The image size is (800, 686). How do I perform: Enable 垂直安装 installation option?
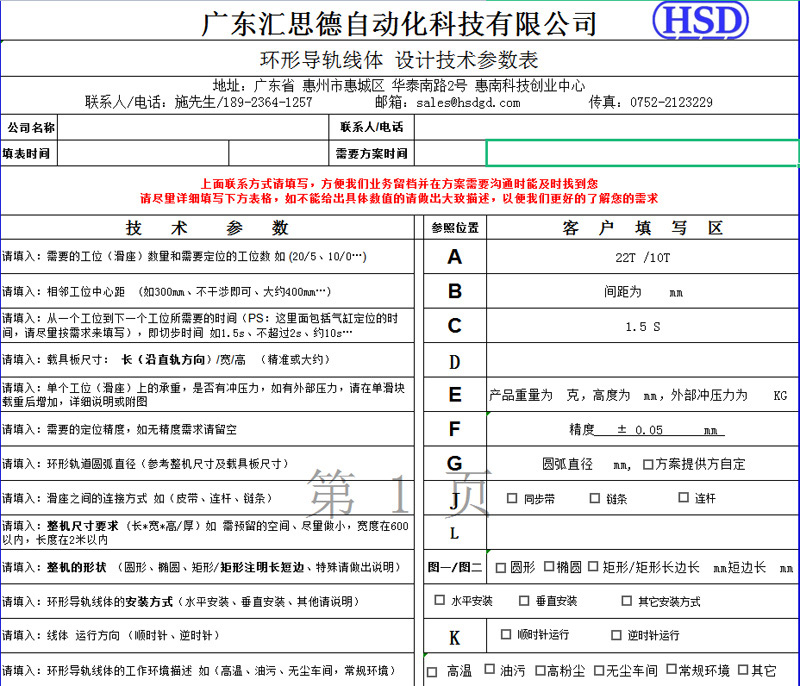click(x=523, y=601)
